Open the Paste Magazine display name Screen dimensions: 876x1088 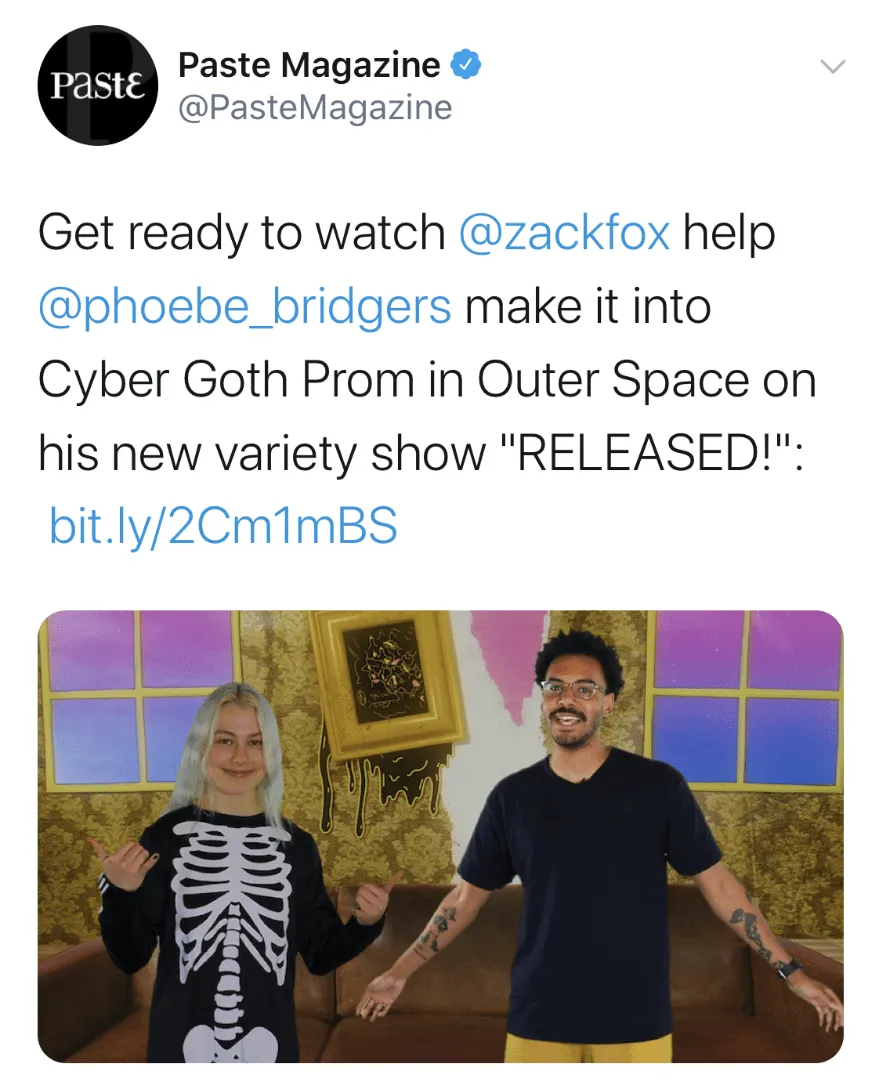[309, 65]
